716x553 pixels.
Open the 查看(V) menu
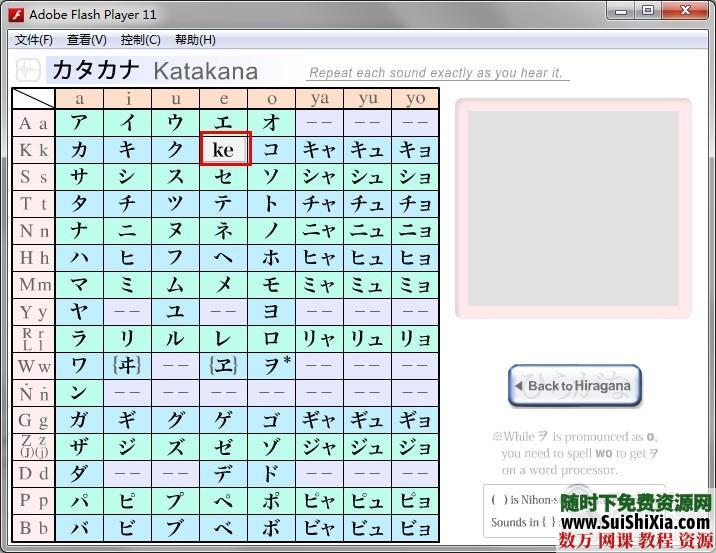coord(86,40)
